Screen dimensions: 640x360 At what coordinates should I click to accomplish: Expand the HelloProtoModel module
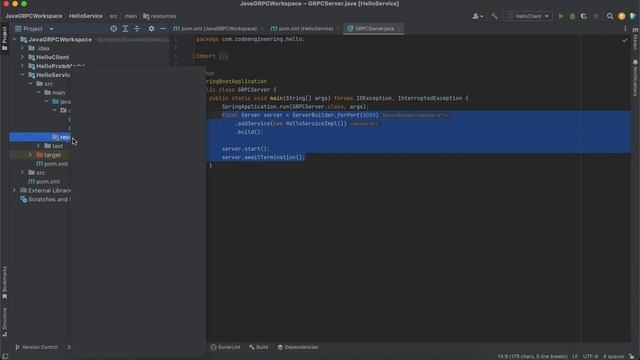click(x=22, y=66)
